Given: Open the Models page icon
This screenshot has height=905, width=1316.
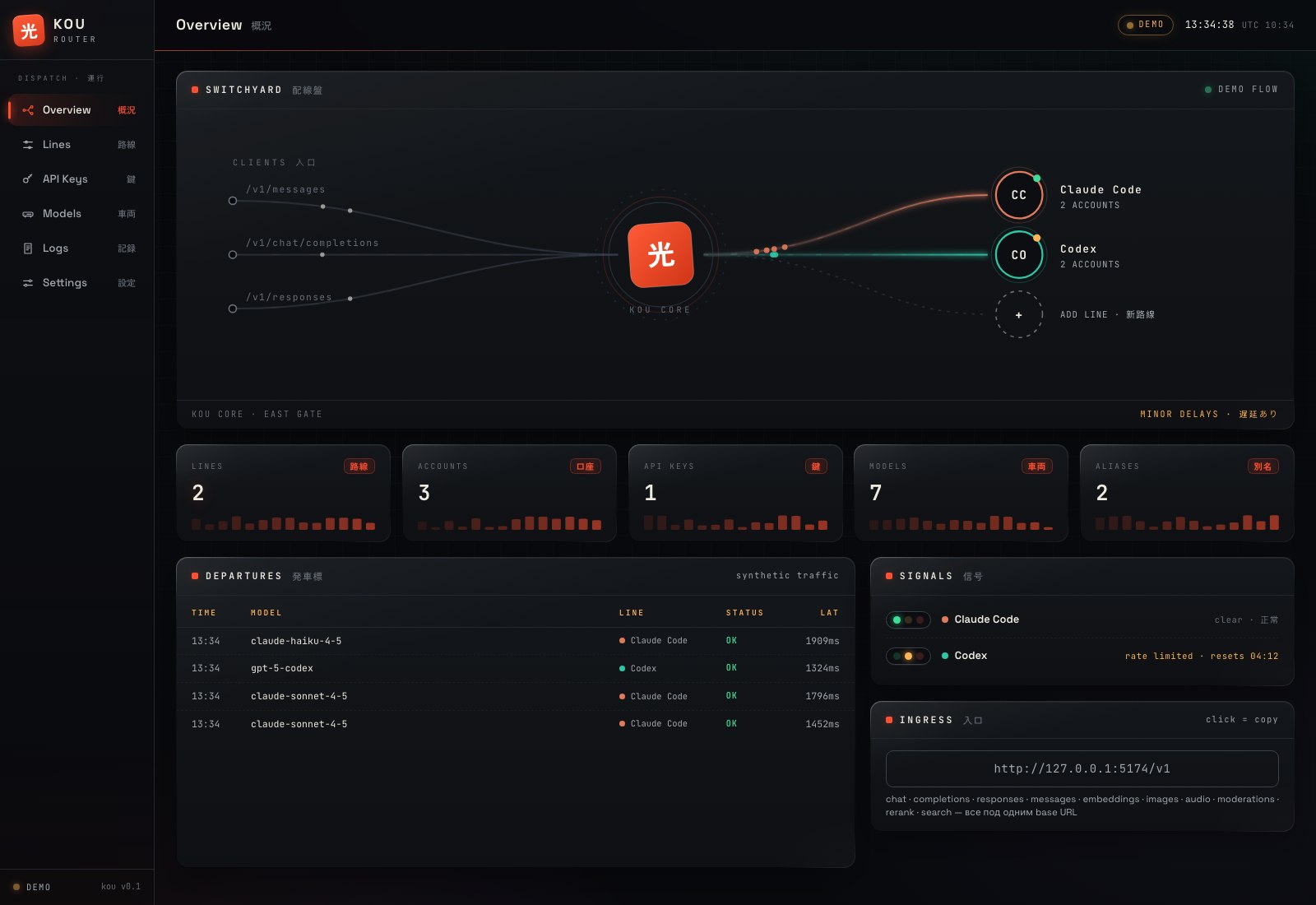Looking at the screenshot, I should tap(28, 214).
